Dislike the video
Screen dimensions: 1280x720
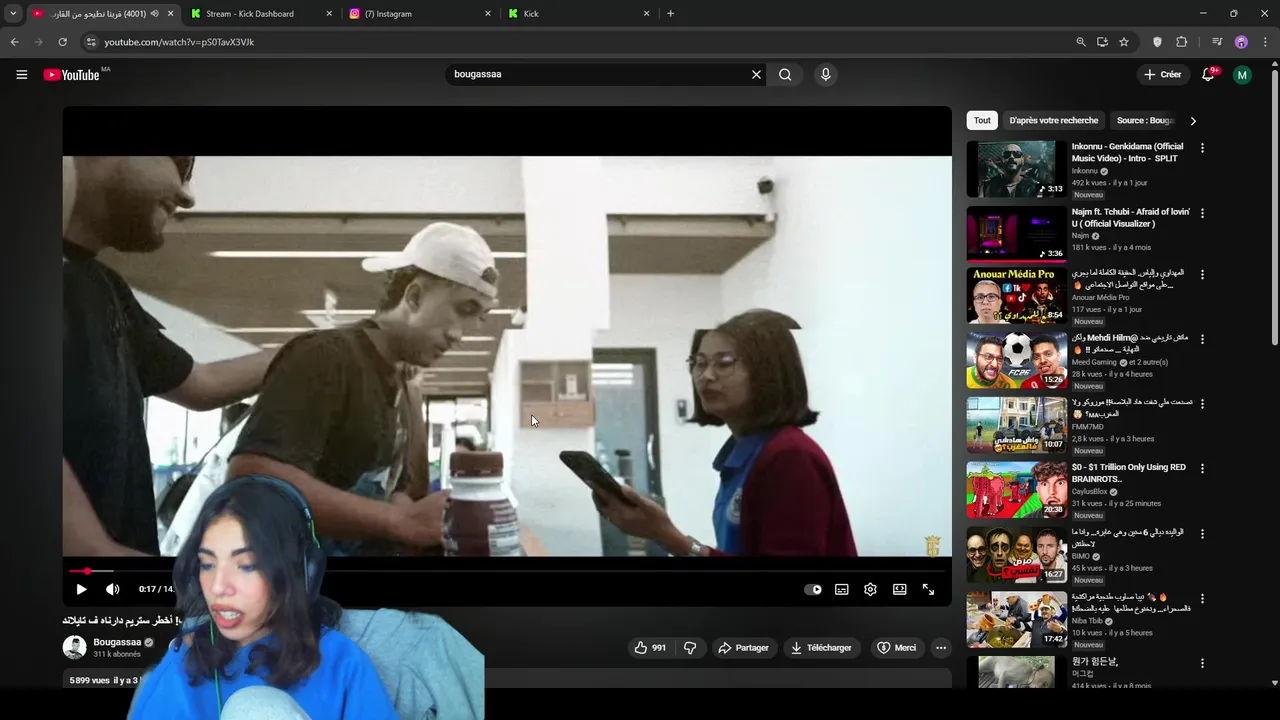690,648
